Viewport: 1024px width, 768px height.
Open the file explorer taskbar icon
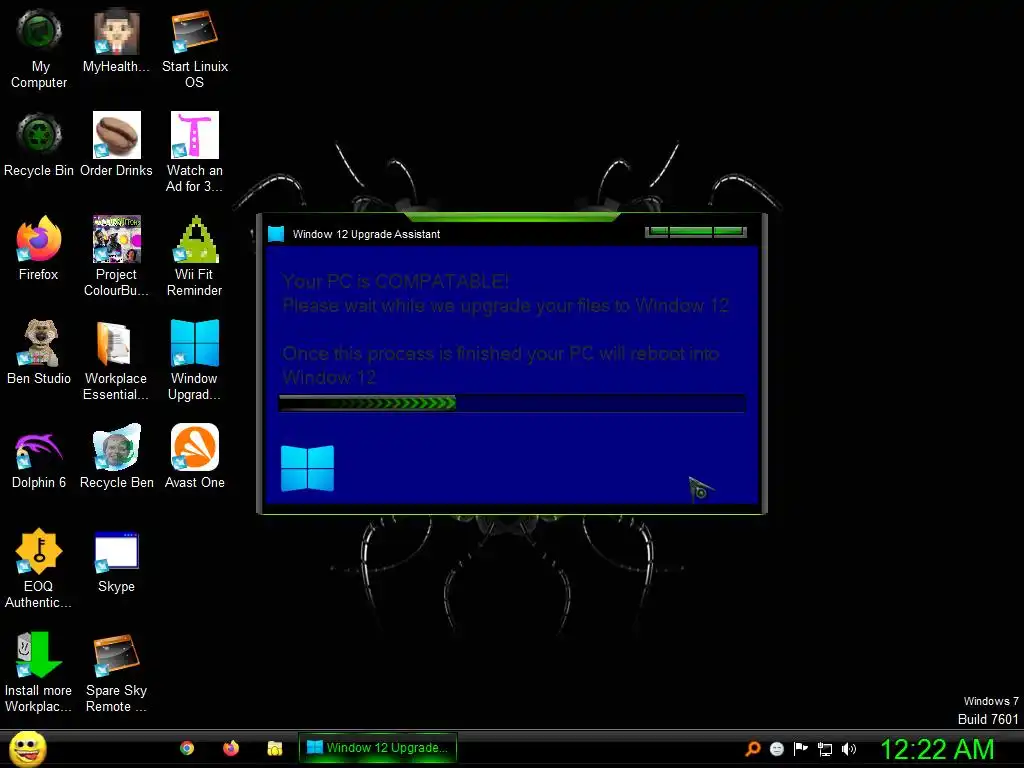[274, 748]
